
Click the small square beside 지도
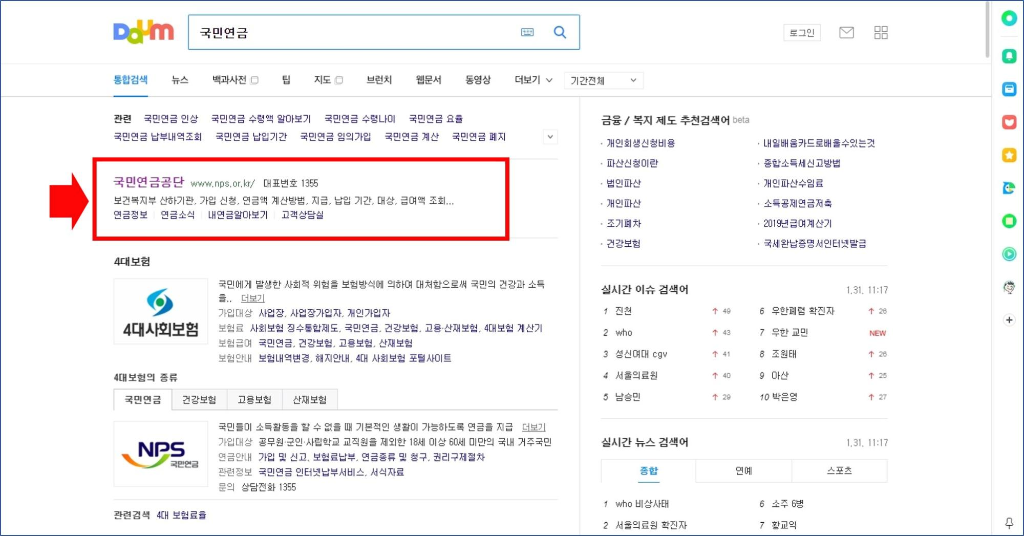coord(339,80)
